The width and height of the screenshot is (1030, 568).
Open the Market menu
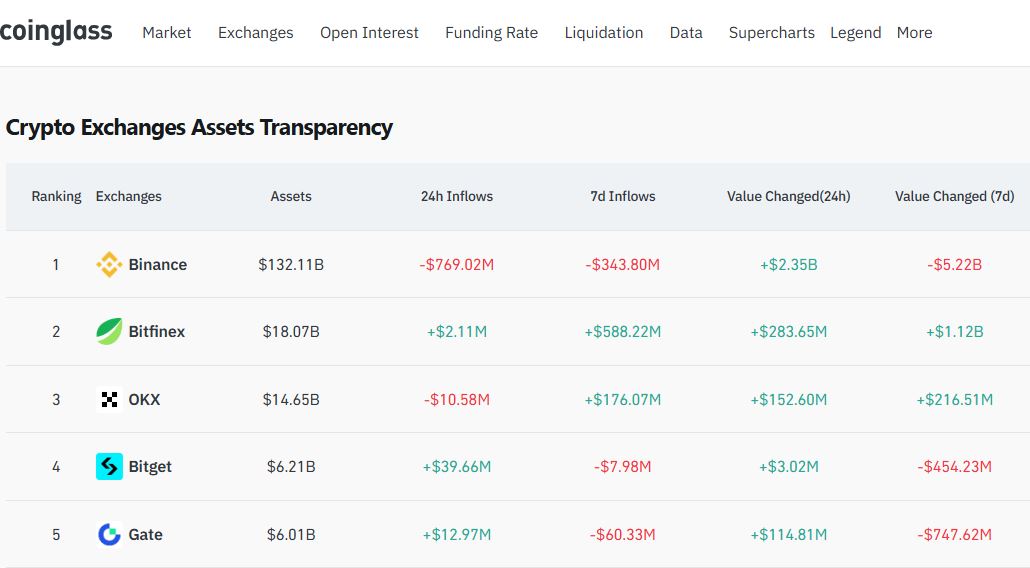click(x=166, y=33)
